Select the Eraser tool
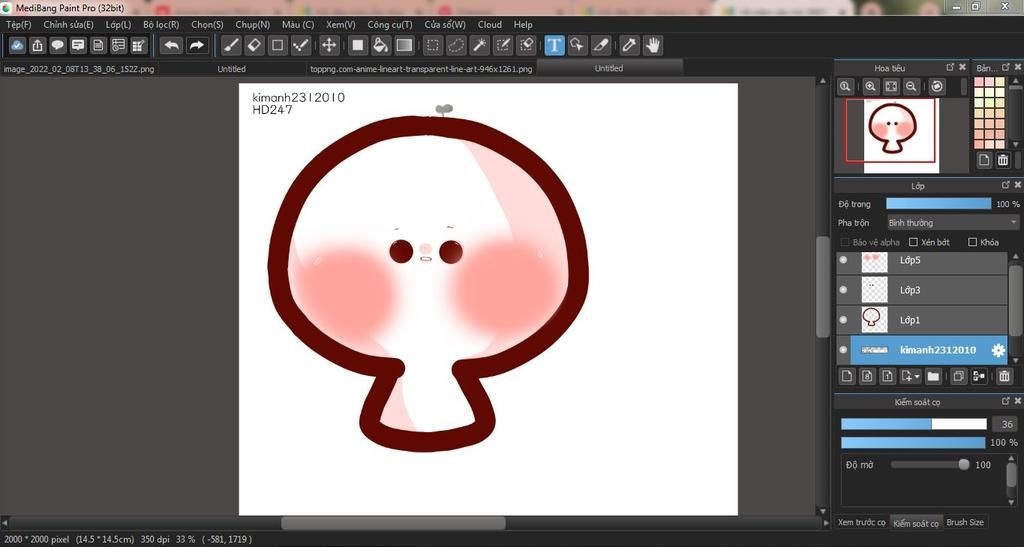Screen dimensions: 1024x547 [x=254, y=45]
